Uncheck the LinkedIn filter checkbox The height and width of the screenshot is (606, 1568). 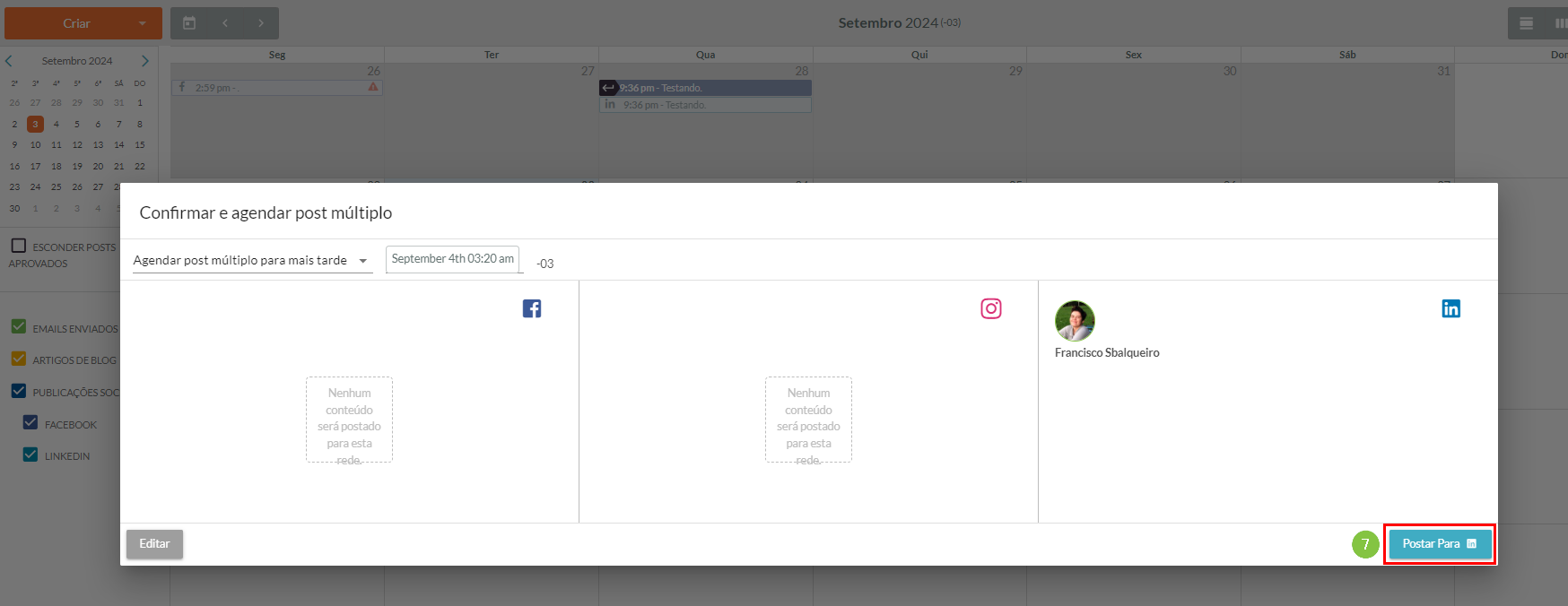coord(30,454)
